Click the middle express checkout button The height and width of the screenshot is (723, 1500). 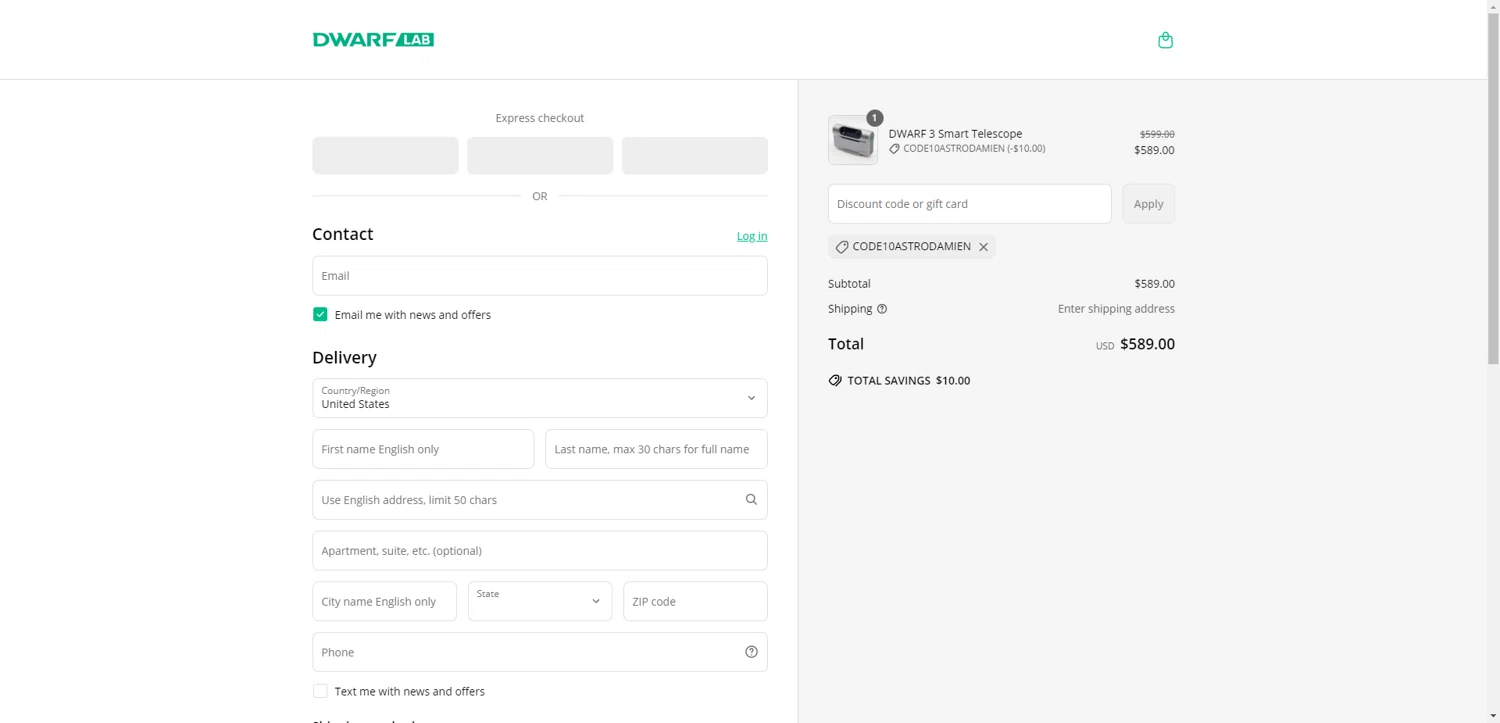click(540, 156)
